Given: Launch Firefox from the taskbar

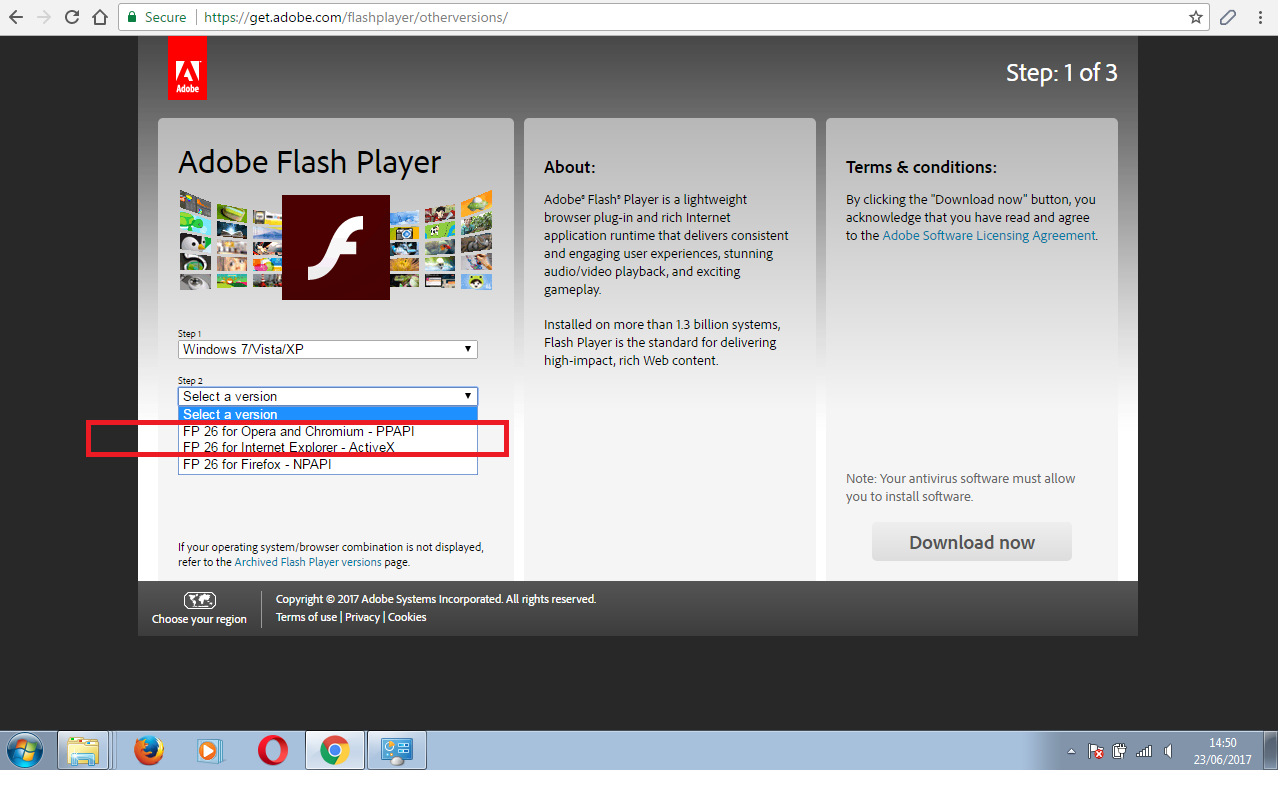Looking at the screenshot, I should coord(148,750).
